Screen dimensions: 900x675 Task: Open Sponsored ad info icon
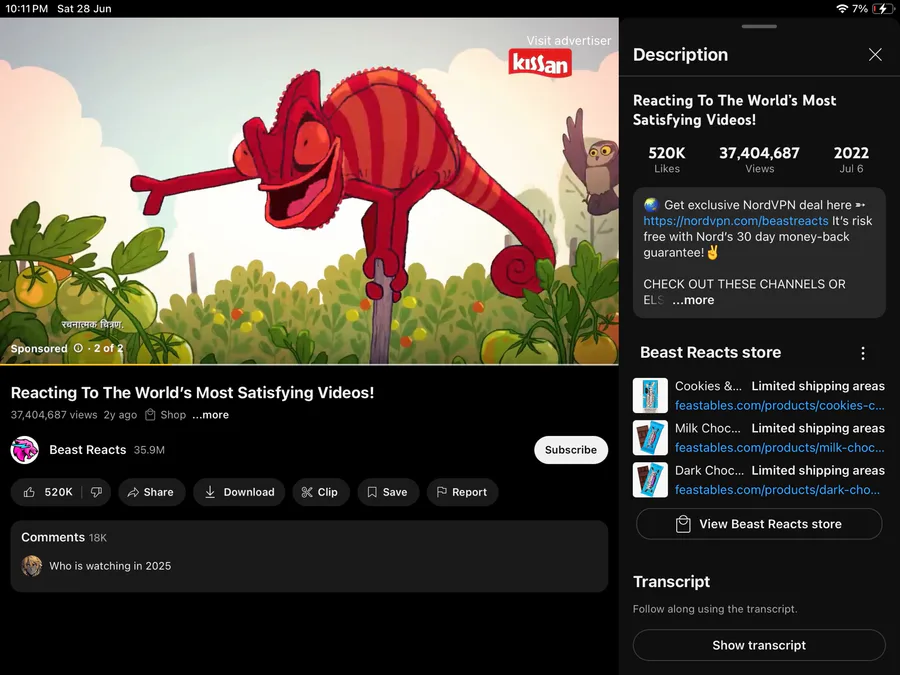78,348
